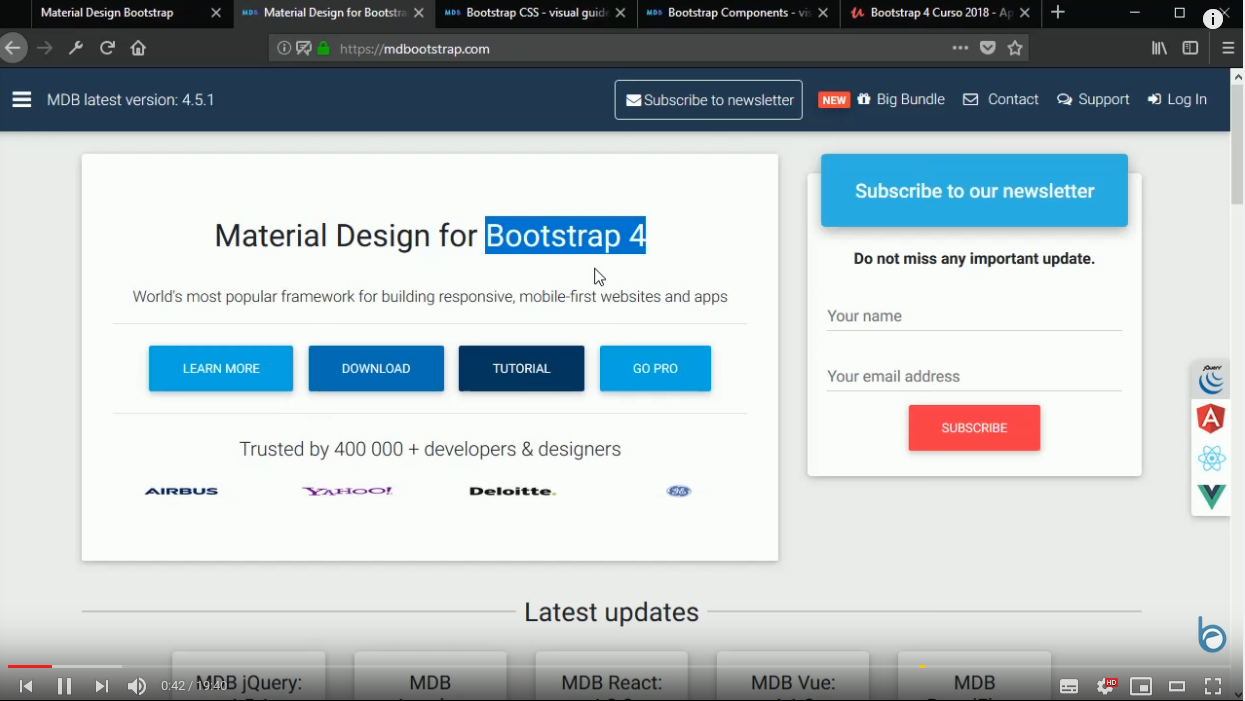Go to the browser home page icon
The height and width of the screenshot is (701, 1245).
pos(138,48)
